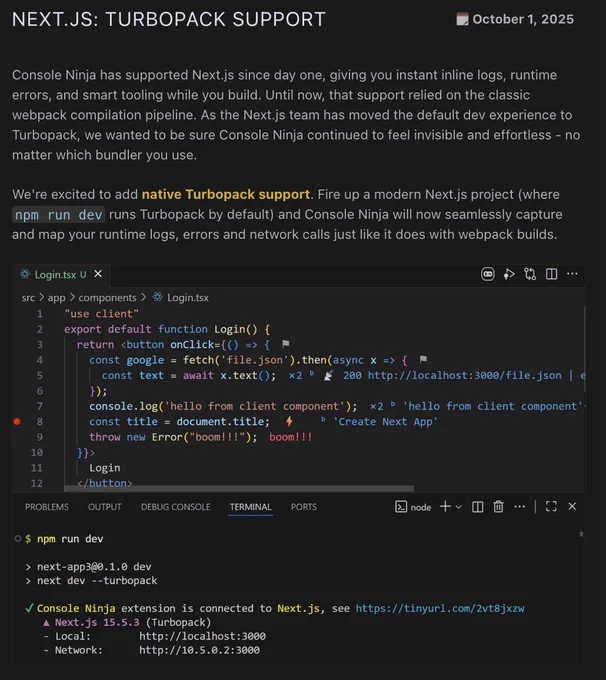This screenshot has height=680, width=606.
Task: Toggle the breakpoint dot on line 8
Action: tap(17, 422)
